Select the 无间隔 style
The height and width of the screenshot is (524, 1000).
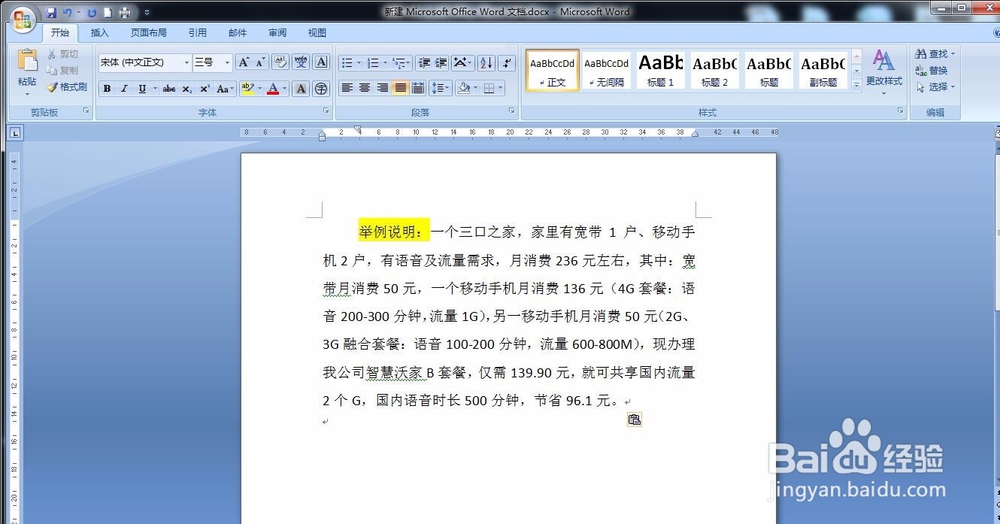(607, 71)
